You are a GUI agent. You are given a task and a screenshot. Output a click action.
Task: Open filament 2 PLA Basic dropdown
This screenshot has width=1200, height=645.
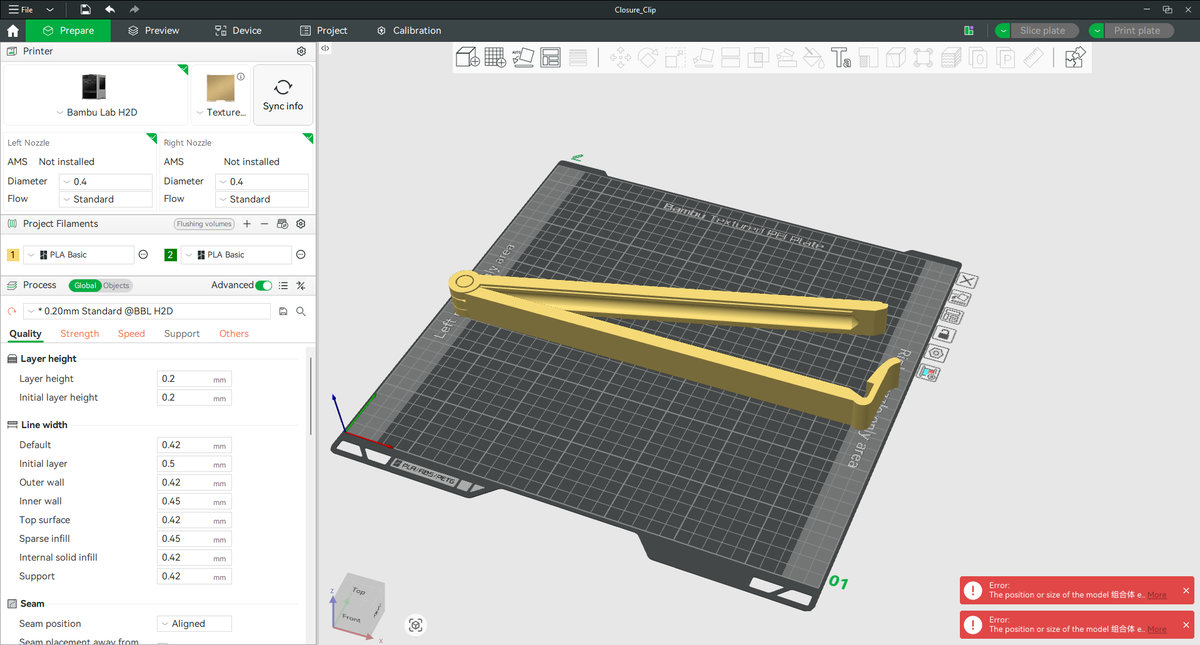tap(237, 255)
